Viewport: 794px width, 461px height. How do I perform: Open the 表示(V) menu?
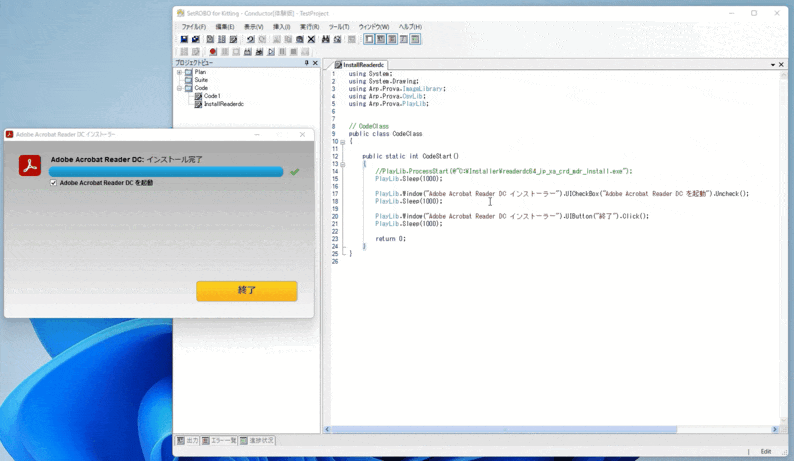point(254,26)
